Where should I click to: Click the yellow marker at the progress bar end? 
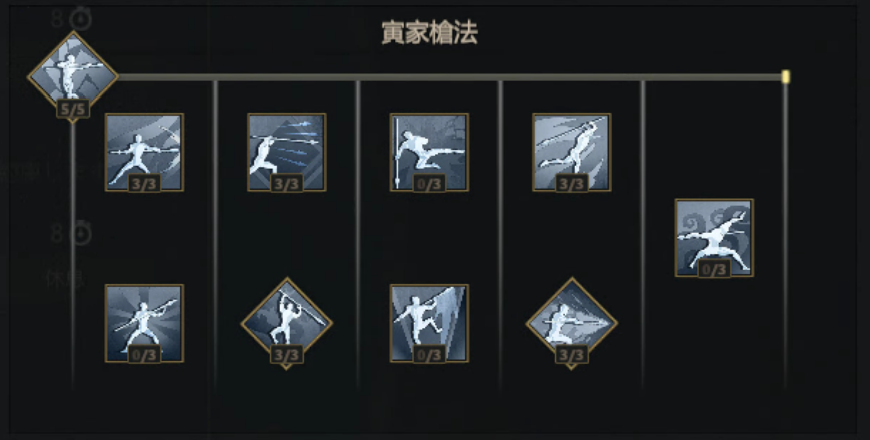(786, 77)
